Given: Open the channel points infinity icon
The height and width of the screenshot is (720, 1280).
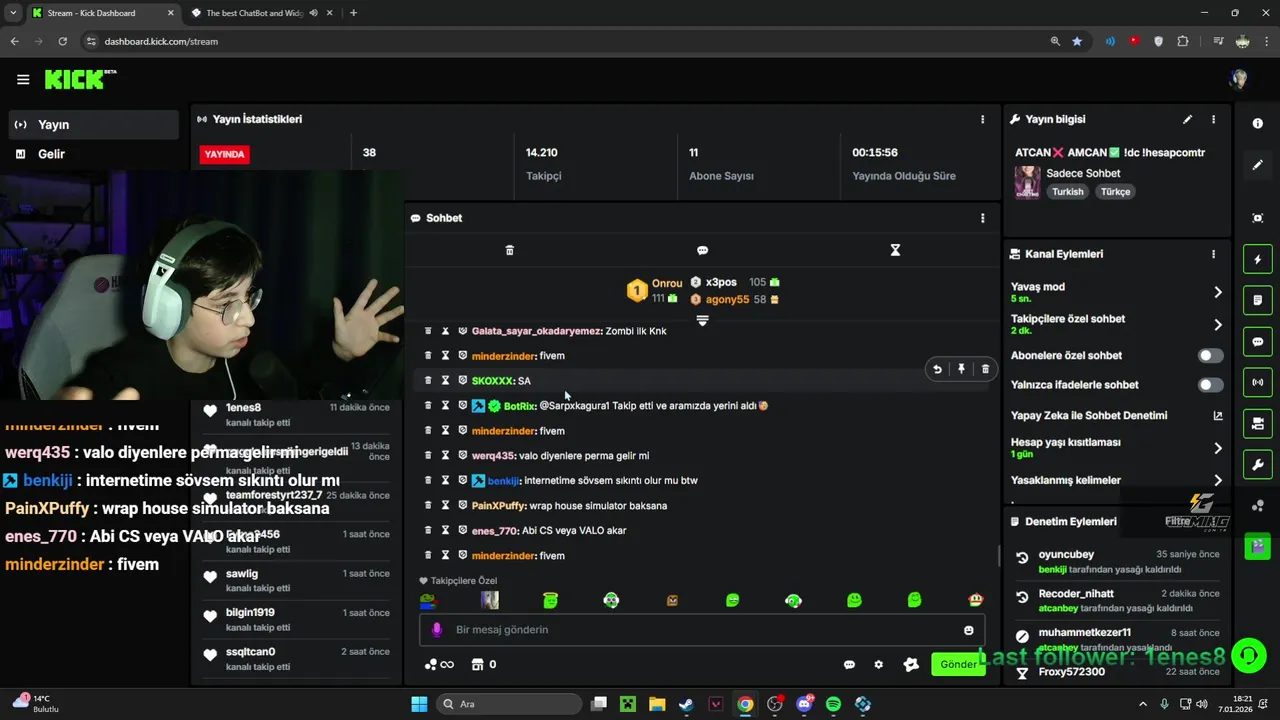Looking at the screenshot, I should (x=439, y=665).
